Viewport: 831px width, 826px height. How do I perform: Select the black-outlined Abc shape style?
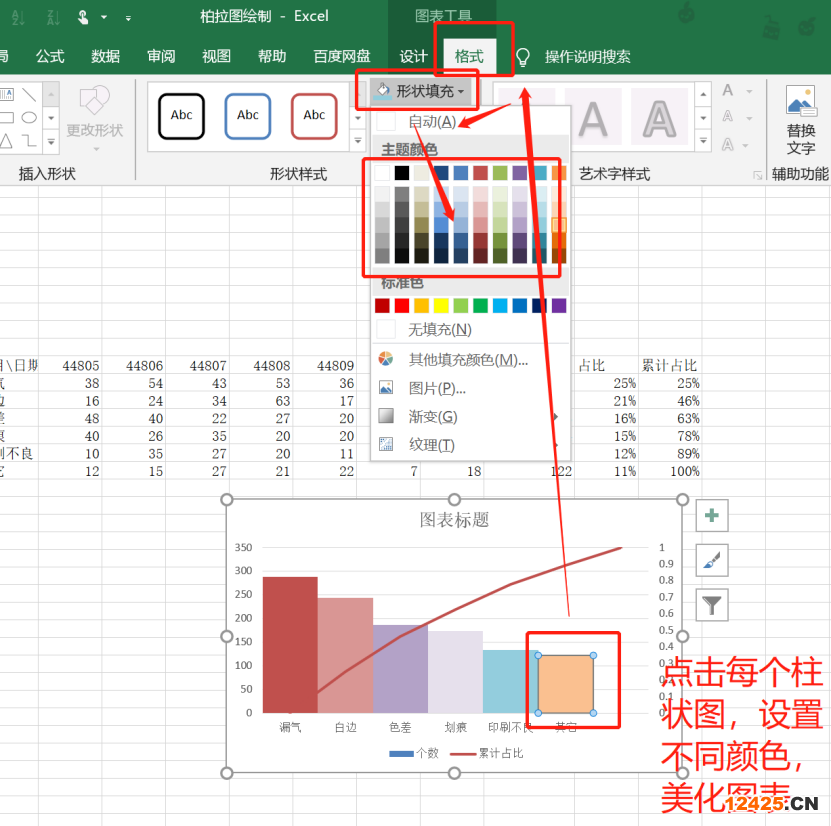[181, 116]
